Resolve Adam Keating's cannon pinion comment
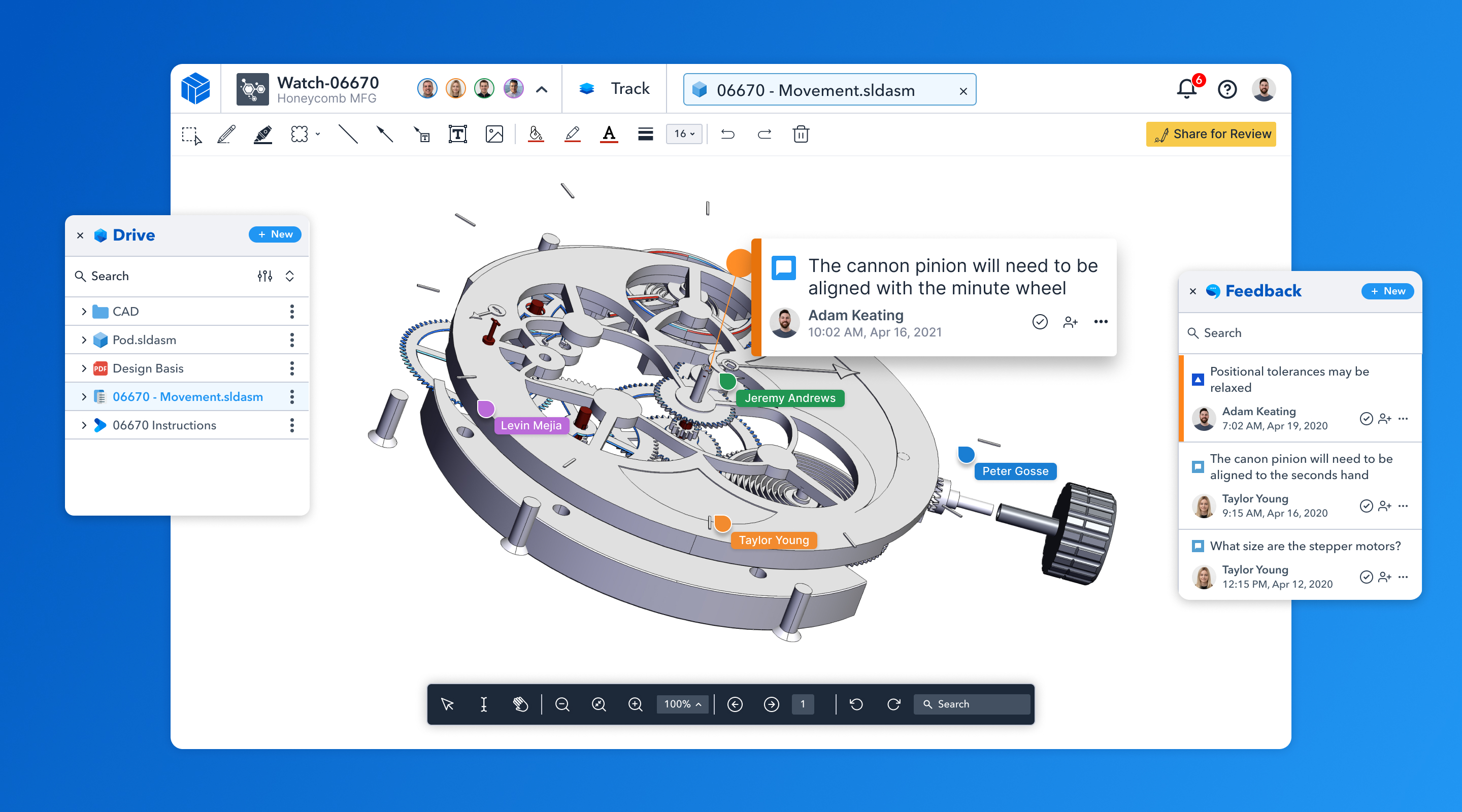Image resolution: width=1462 pixels, height=812 pixels. [1039, 322]
